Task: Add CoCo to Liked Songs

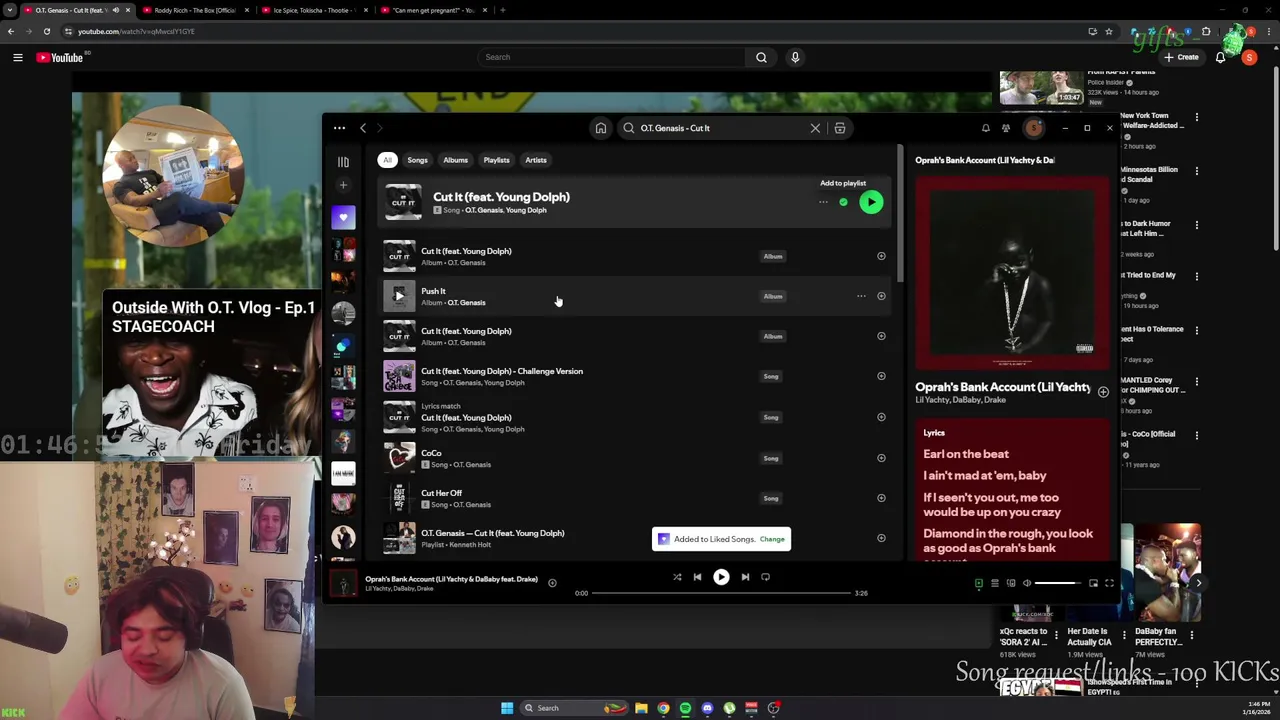Action: coord(881,458)
